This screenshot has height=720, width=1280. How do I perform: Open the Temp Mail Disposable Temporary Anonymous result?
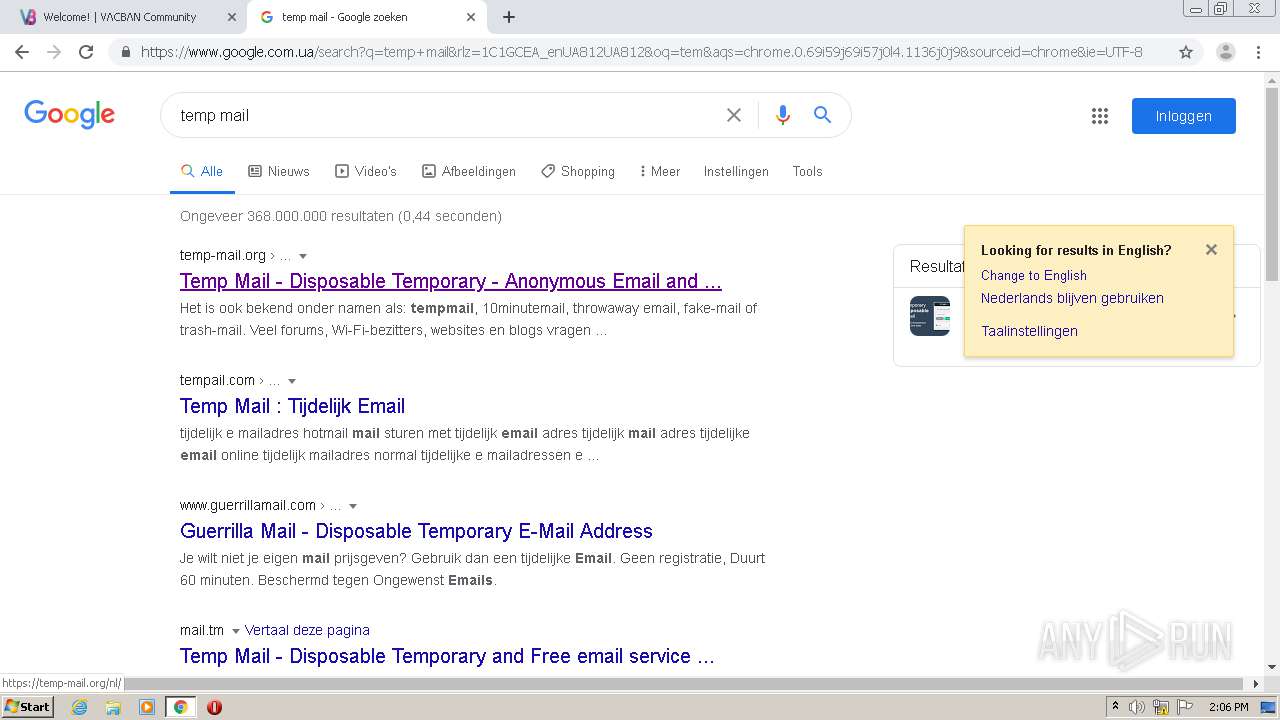[451, 281]
